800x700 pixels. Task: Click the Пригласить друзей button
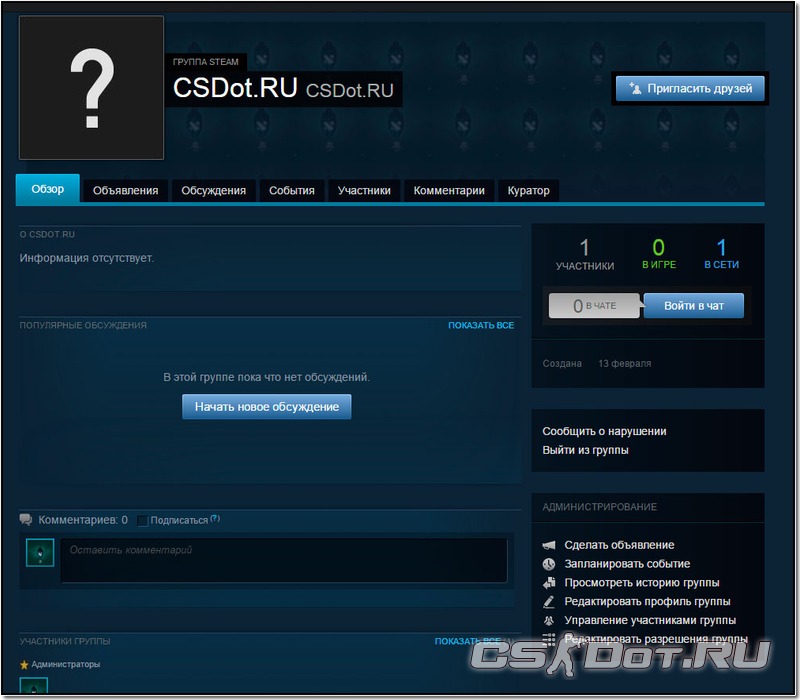tap(690, 88)
